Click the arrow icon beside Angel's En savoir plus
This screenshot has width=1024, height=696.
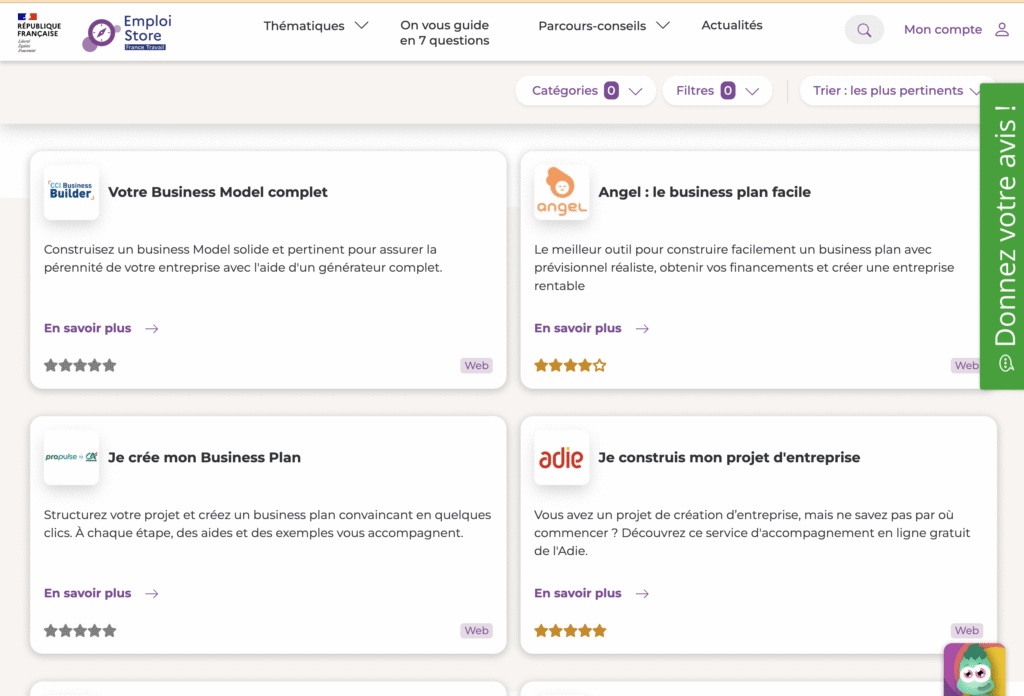644,328
